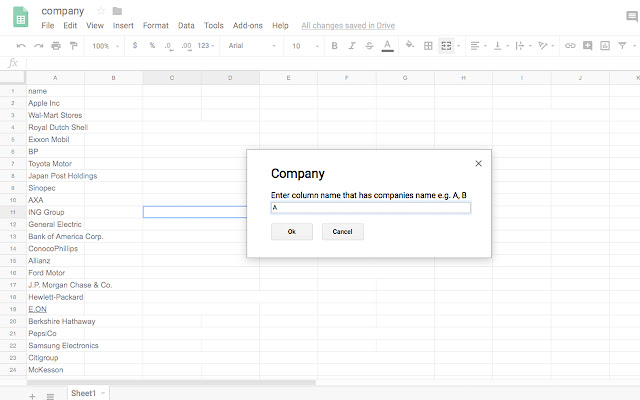Click the Print icon
Screen dimensions: 640x400
pyautogui.click(x=56, y=46)
